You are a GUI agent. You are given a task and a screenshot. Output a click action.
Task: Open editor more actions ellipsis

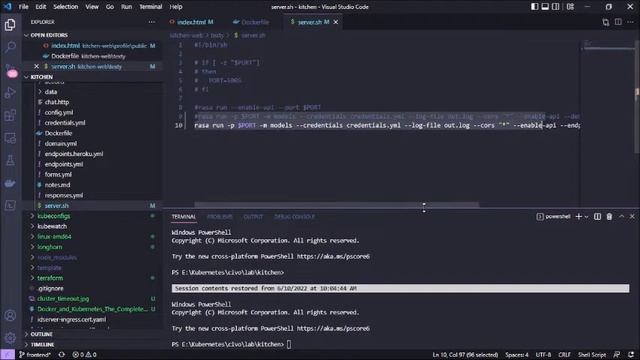pyautogui.click(x=631, y=22)
